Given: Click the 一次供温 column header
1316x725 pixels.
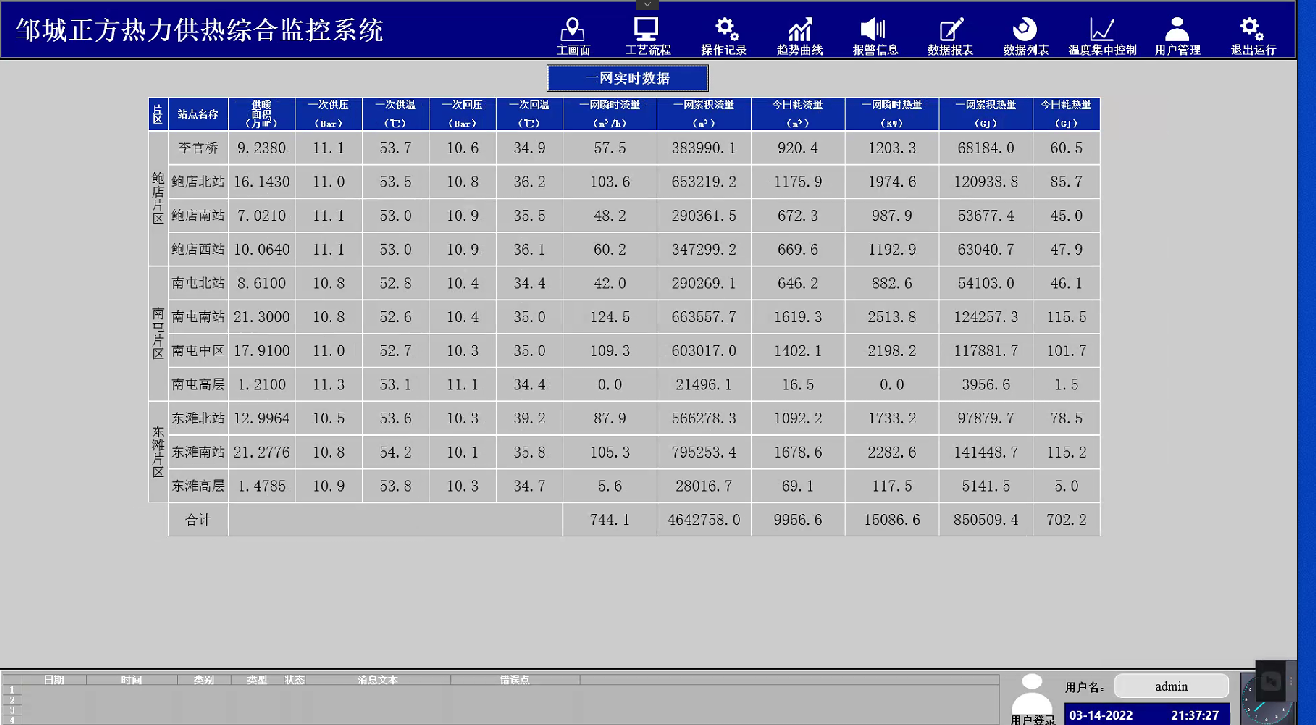Looking at the screenshot, I should [395, 114].
